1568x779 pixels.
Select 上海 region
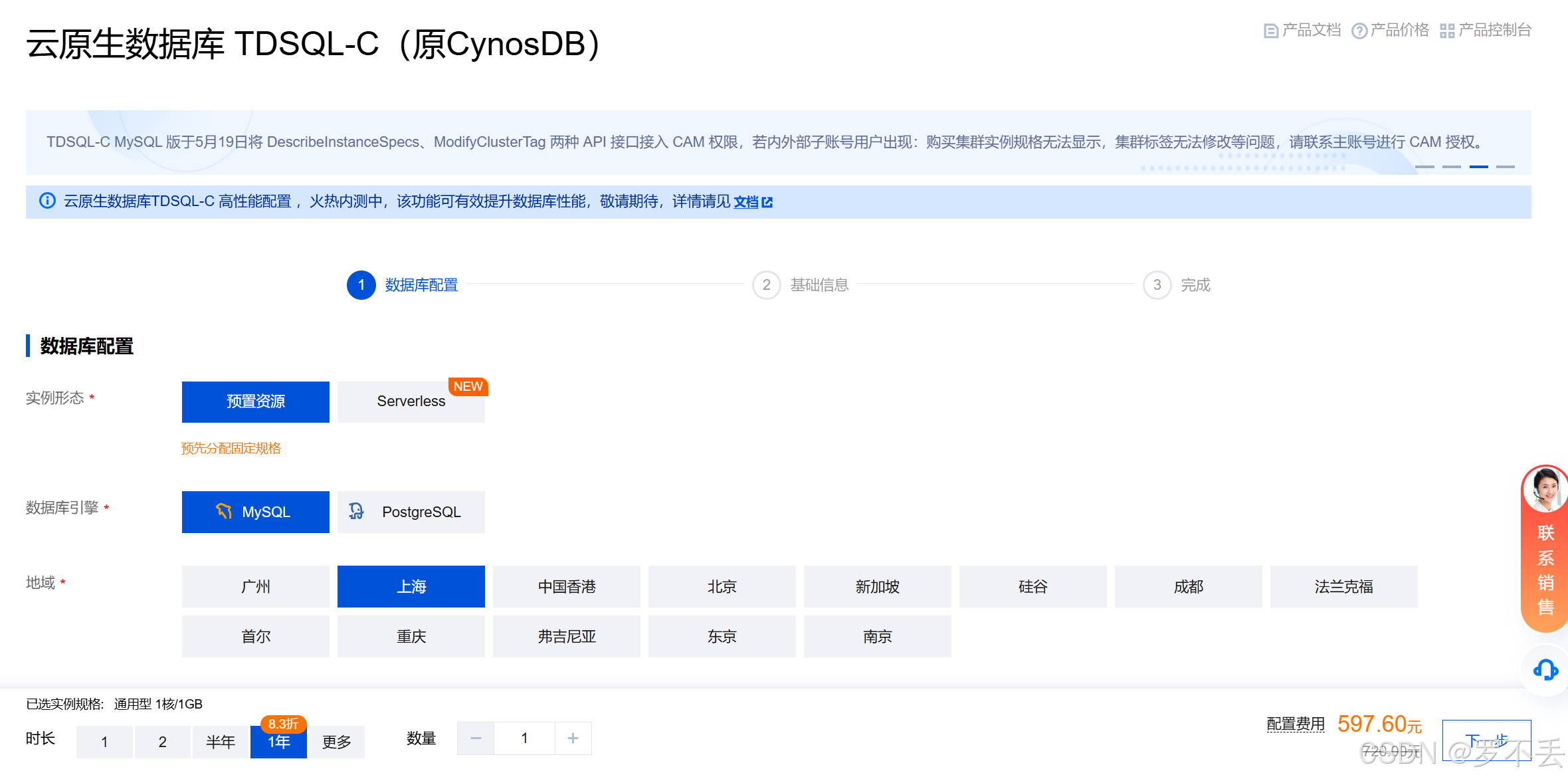point(411,586)
